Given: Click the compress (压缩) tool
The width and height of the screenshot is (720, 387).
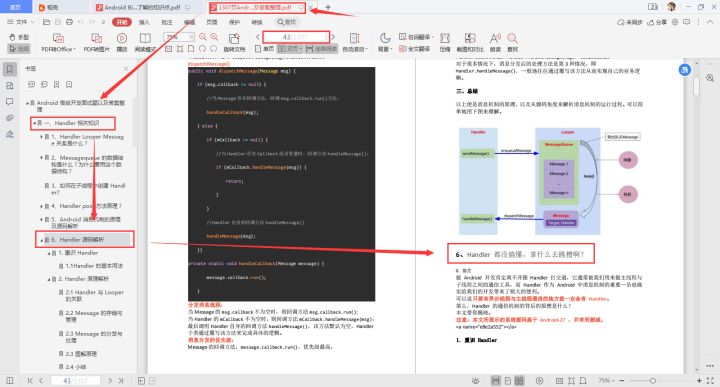Looking at the screenshot, I should point(445,43).
